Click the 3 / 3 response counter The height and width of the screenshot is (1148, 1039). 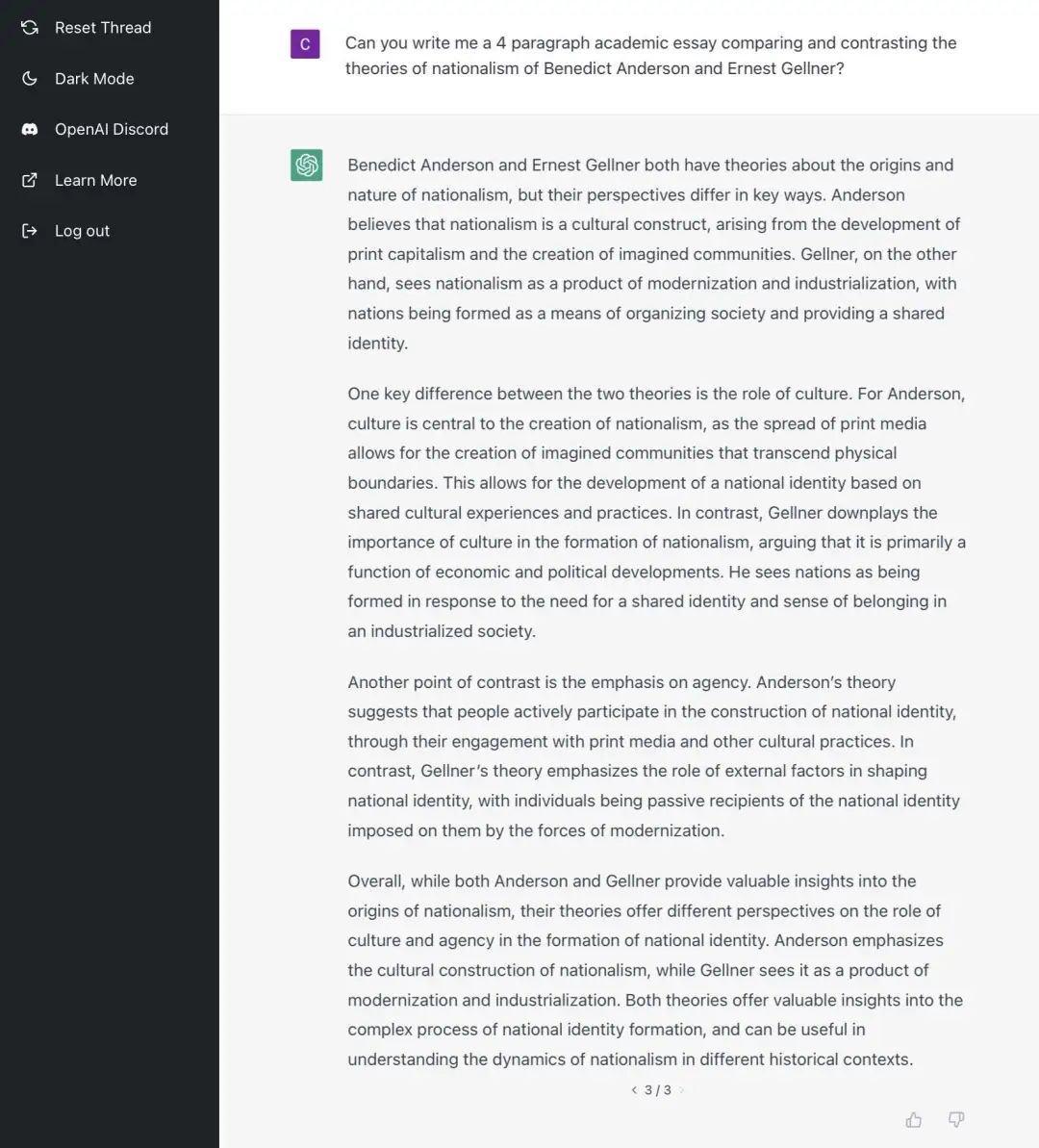[658, 1090]
